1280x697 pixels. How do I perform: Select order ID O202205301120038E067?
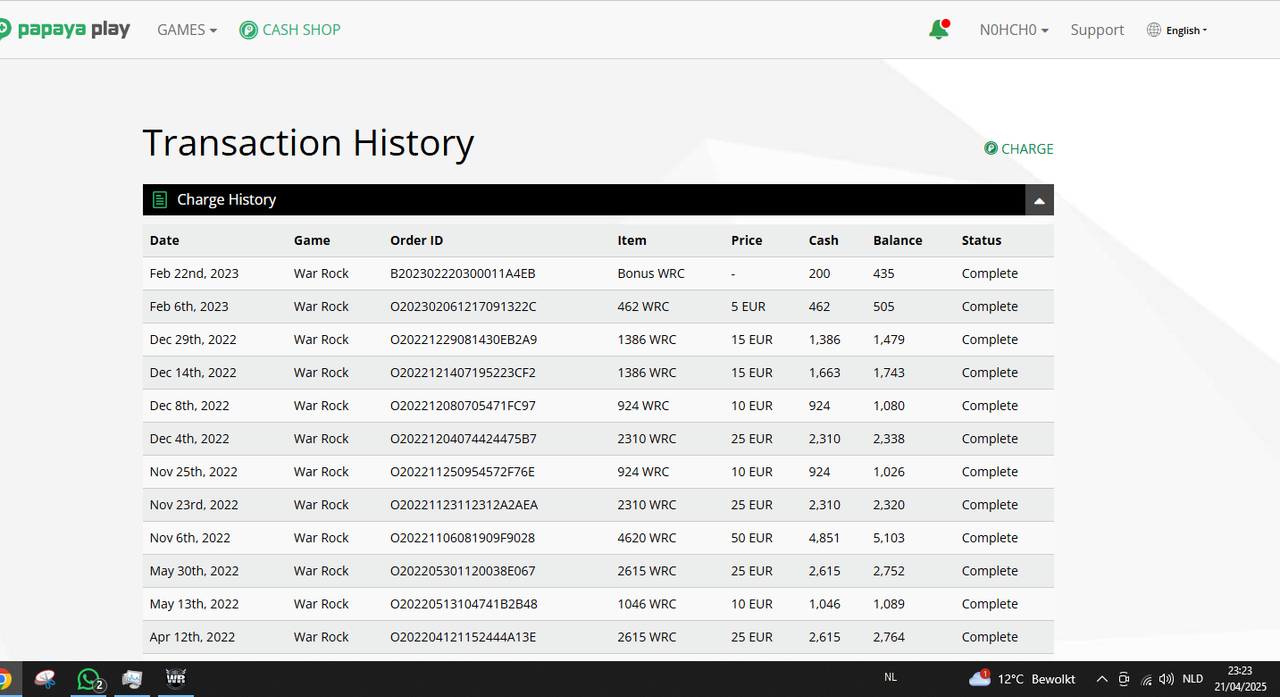[x=463, y=570]
